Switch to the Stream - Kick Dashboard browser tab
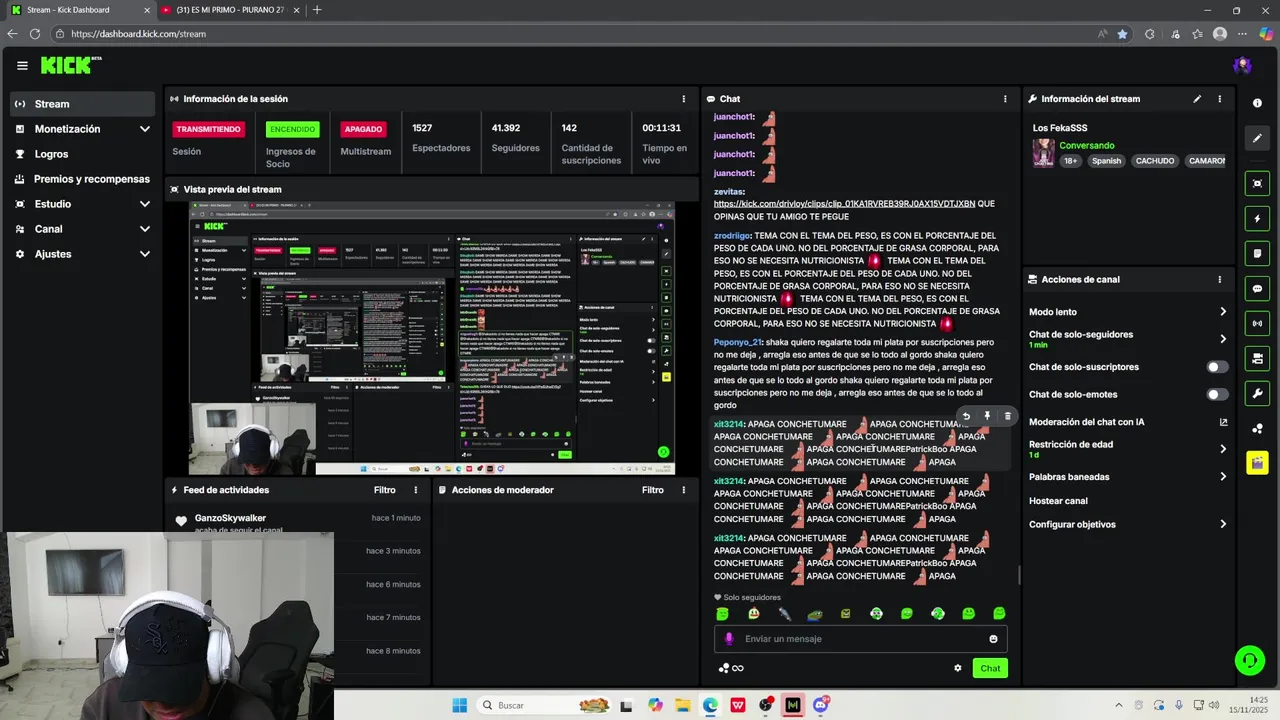 point(79,10)
